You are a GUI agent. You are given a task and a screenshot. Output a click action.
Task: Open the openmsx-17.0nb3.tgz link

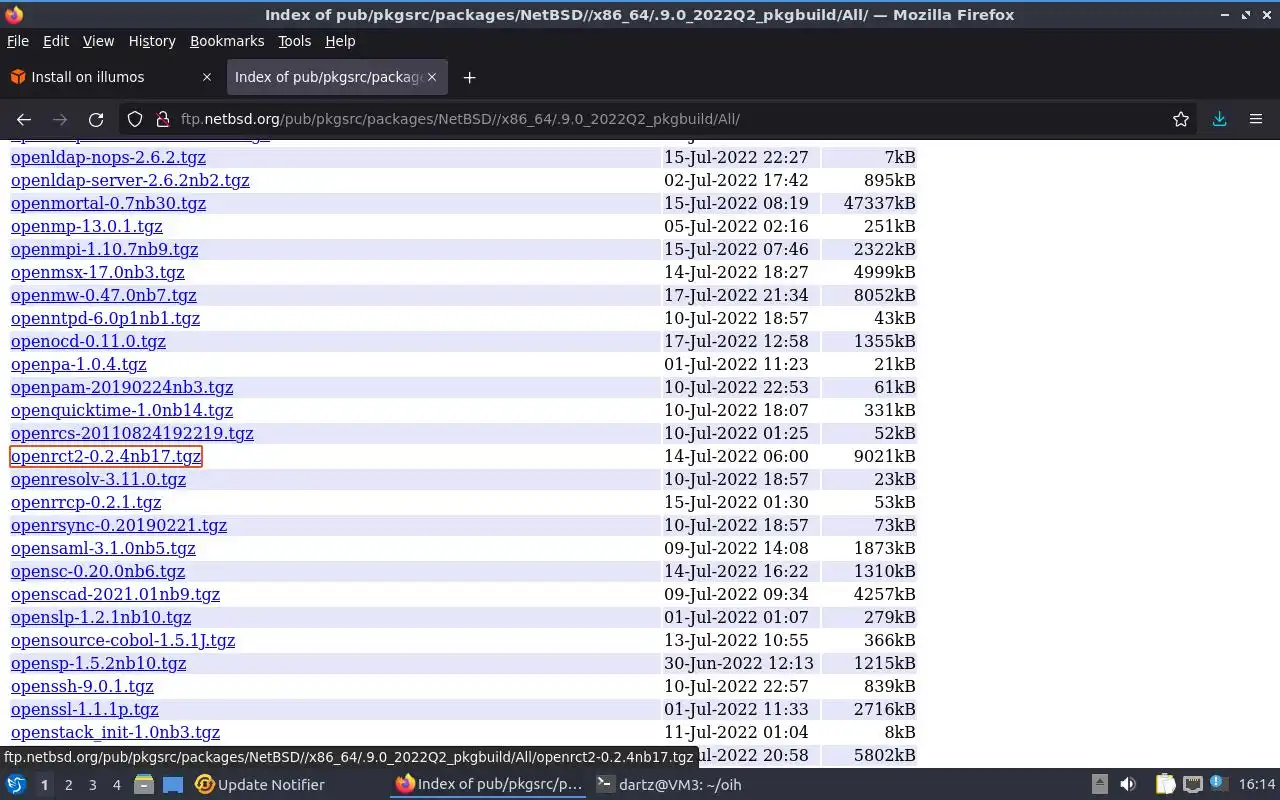tap(97, 272)
